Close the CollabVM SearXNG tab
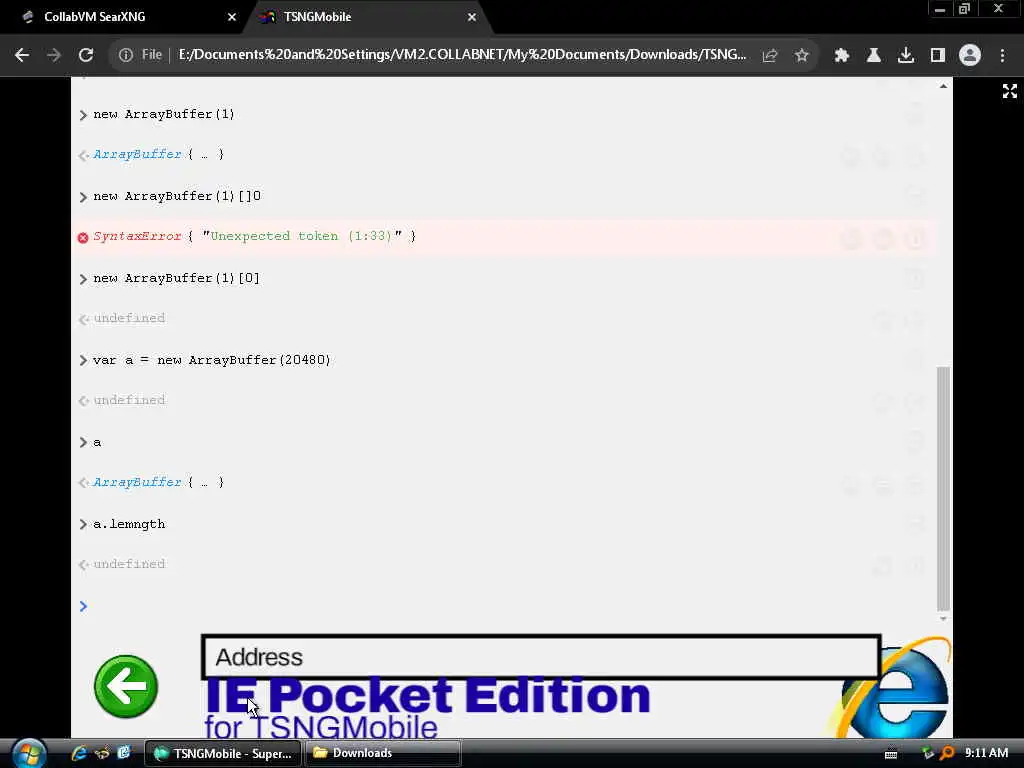This screenshot has height=768, width=1024. click(232, 17)
